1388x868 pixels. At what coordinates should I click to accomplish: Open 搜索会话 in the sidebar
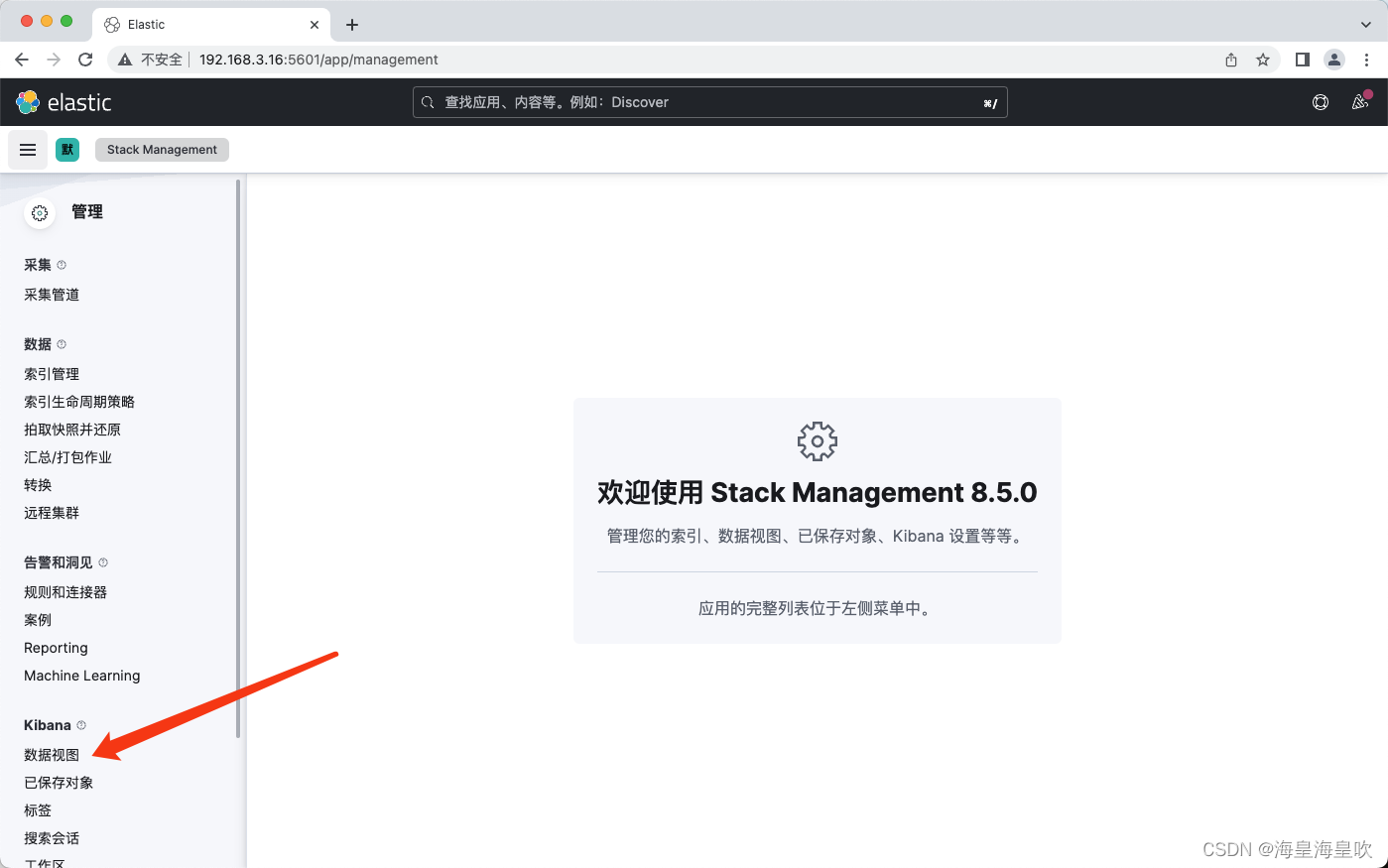click(x=52, y=838)
